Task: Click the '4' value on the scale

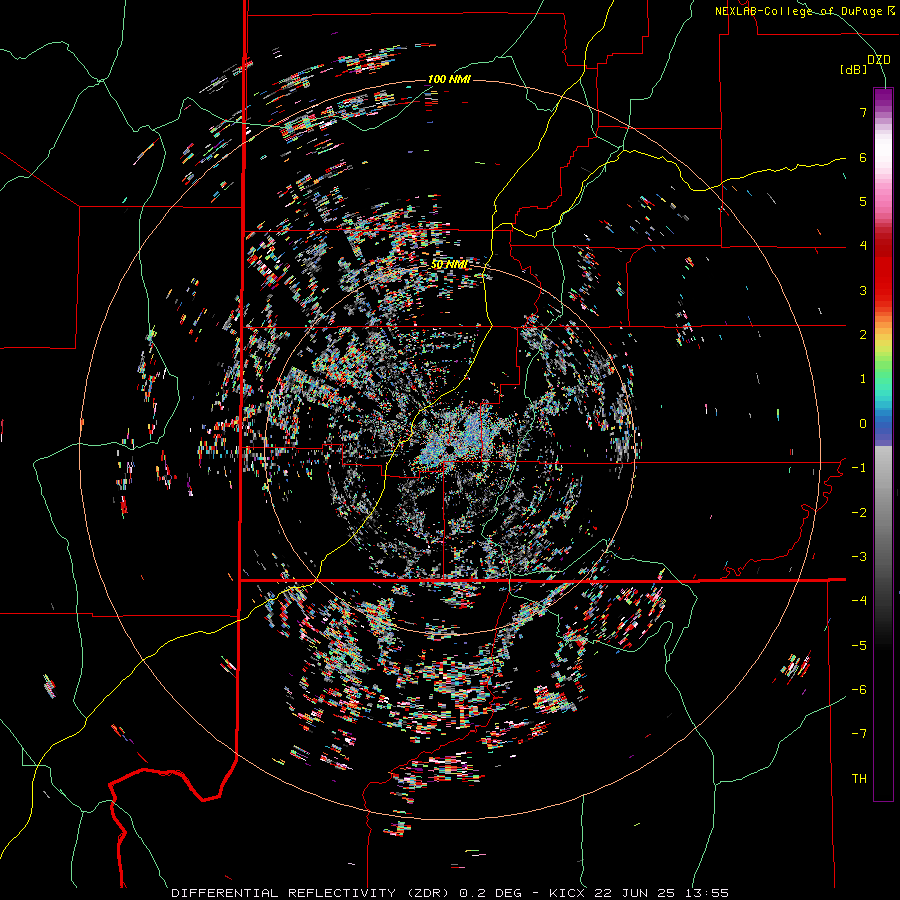Action: click(x=863, y=246)
